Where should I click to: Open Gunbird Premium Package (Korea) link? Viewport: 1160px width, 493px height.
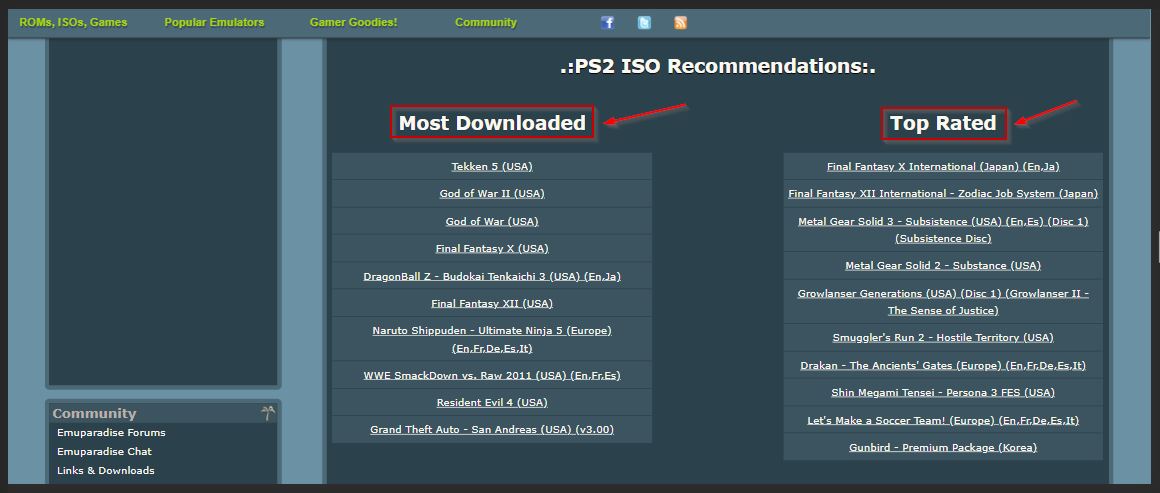click(x=943, y=448)
